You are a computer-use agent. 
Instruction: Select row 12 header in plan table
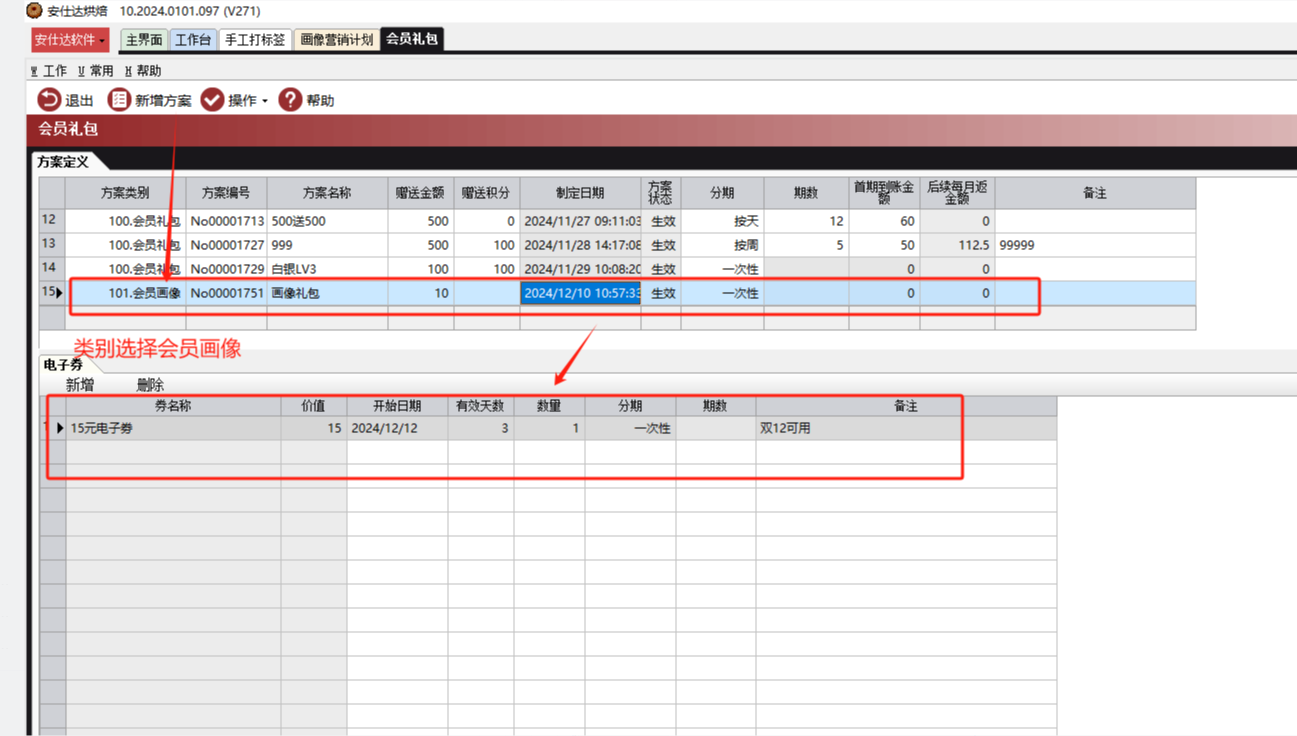pos(52,220)
